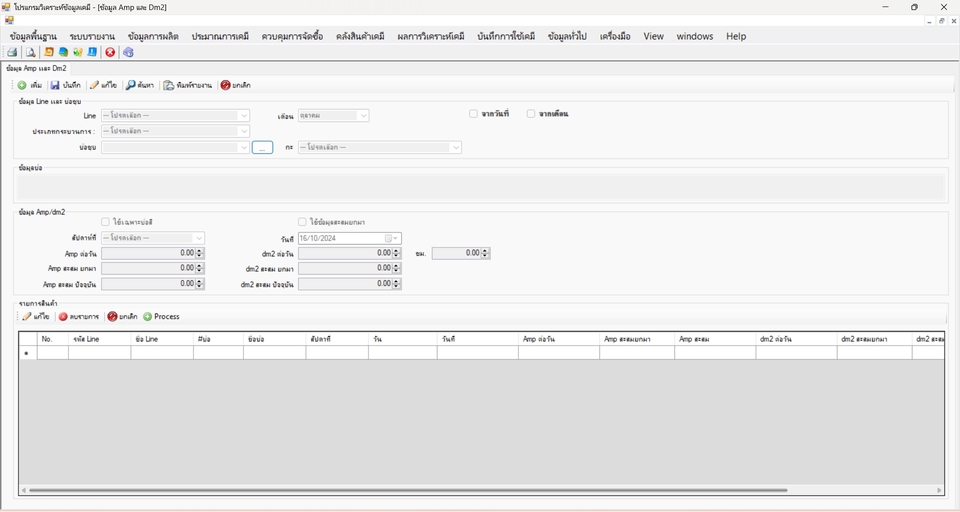
Task: Click the ชม. hours spinner arrows
Action: pos(486,253)
